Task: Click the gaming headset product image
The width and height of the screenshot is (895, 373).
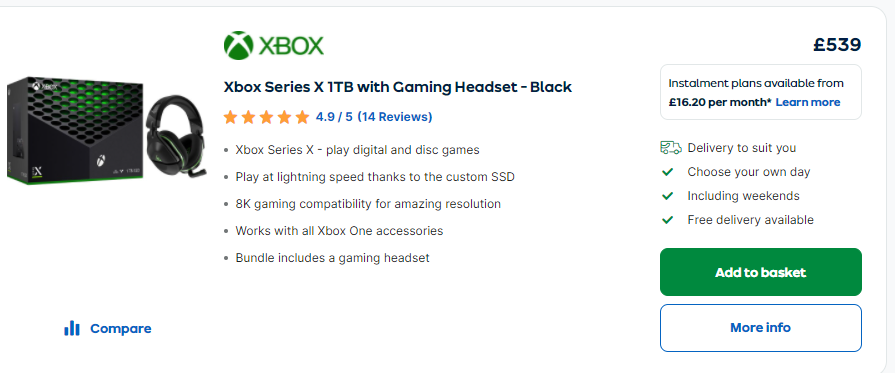Action: [x=175, y=133]
